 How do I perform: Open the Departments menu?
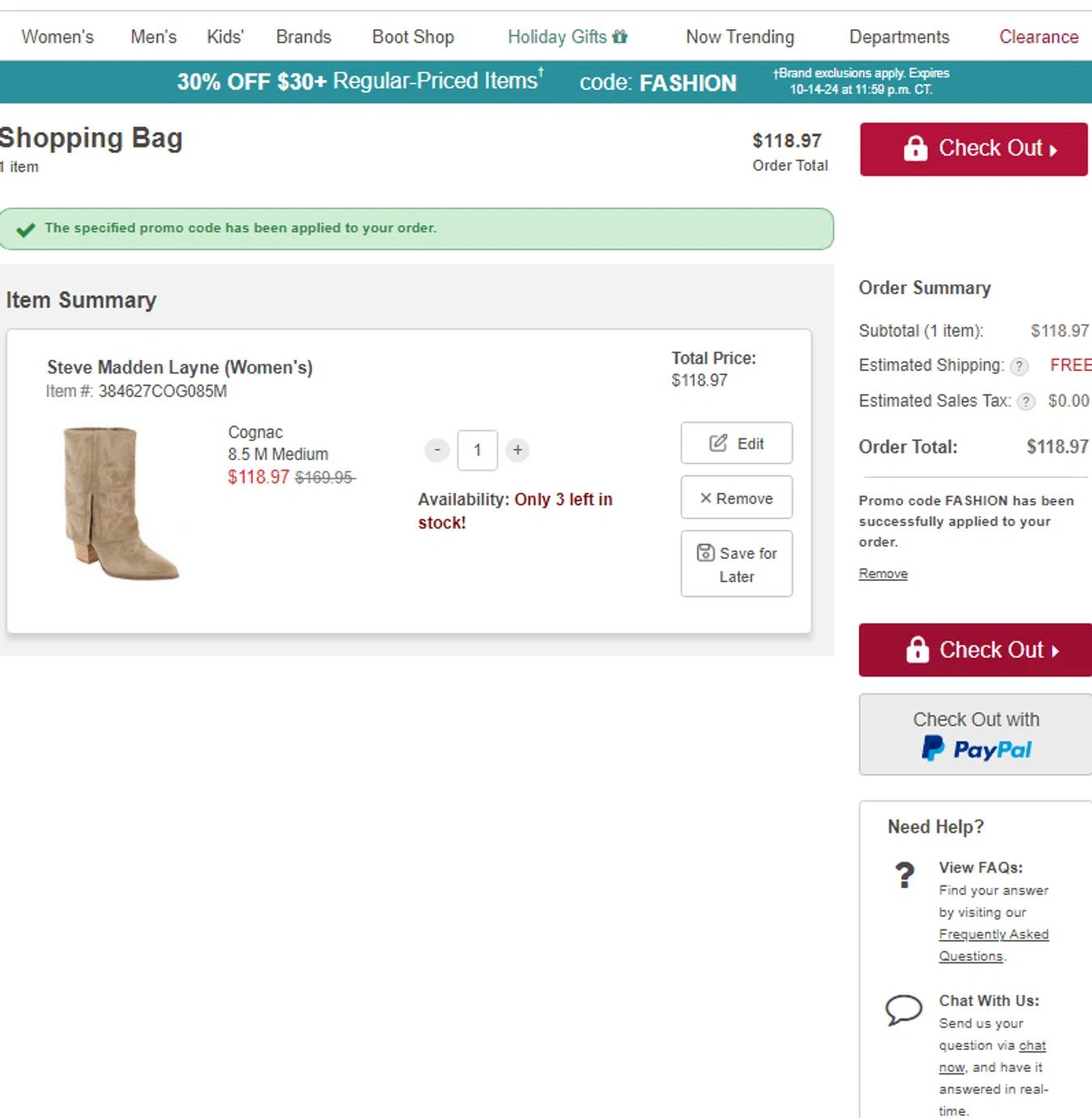click(x=899, y=37)
